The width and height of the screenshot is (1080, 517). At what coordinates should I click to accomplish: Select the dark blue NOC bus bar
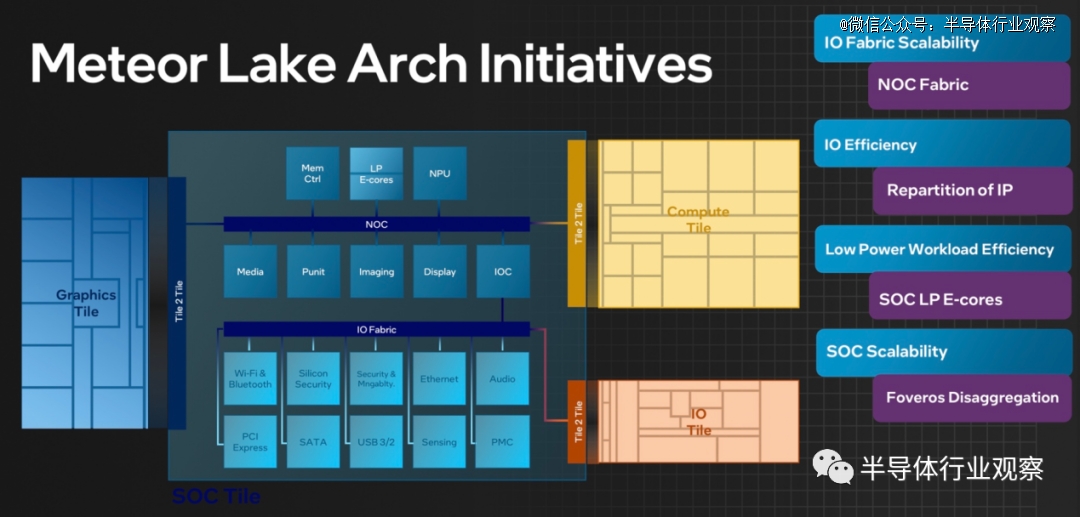(x=377, y=224)
